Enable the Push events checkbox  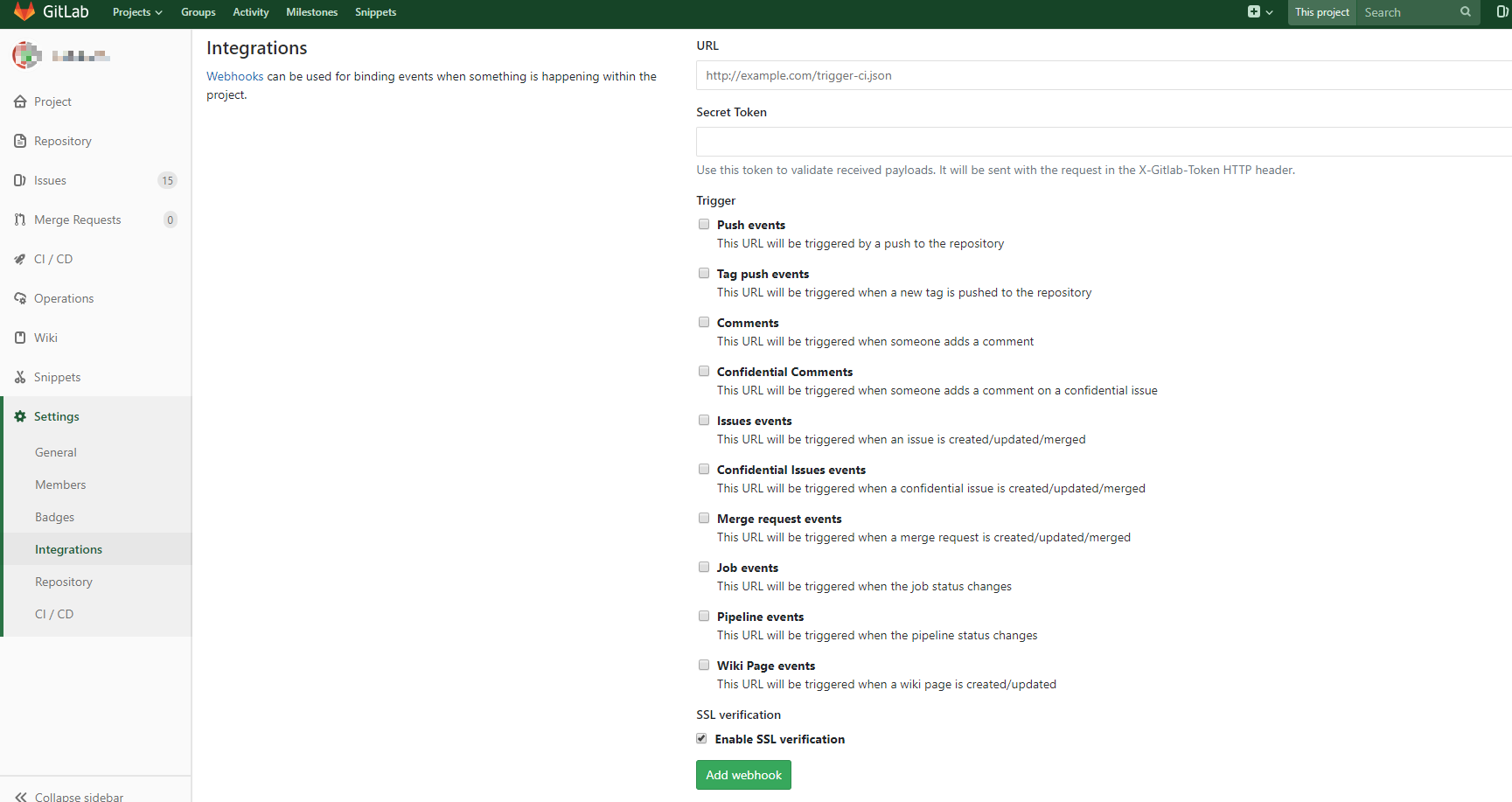704,225
